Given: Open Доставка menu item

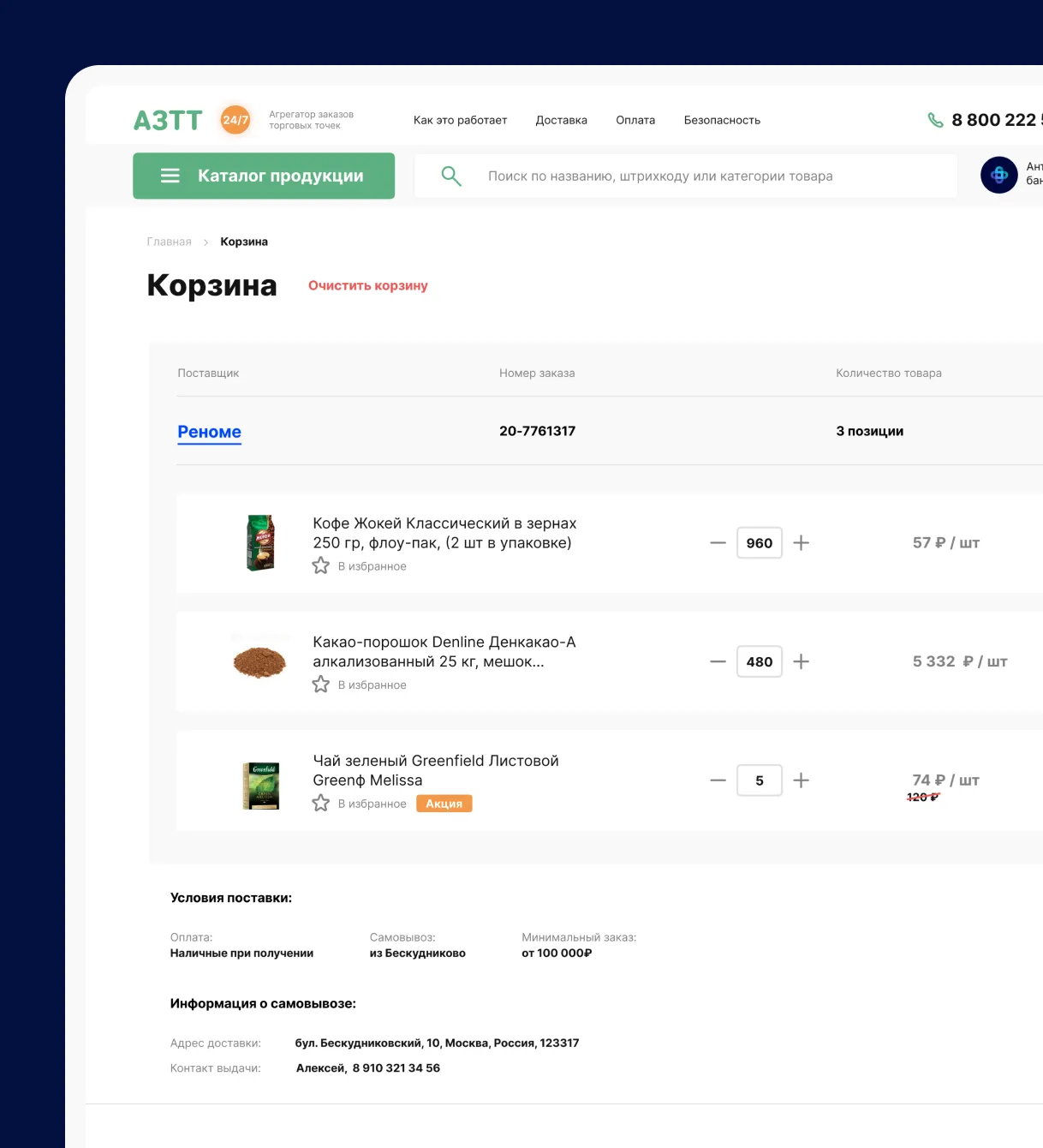Looking at the screenshot, I should pos(562,120).
